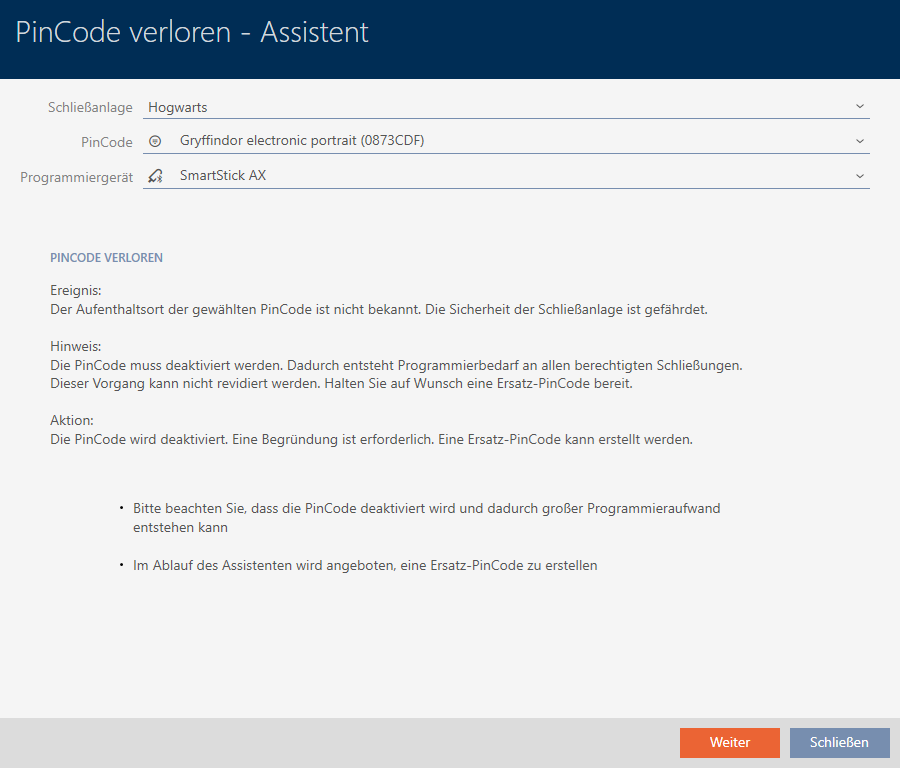900x768 pixels.
Task: Click the bullet about creating Ersatz-PinCode
Action: (365, 565)
